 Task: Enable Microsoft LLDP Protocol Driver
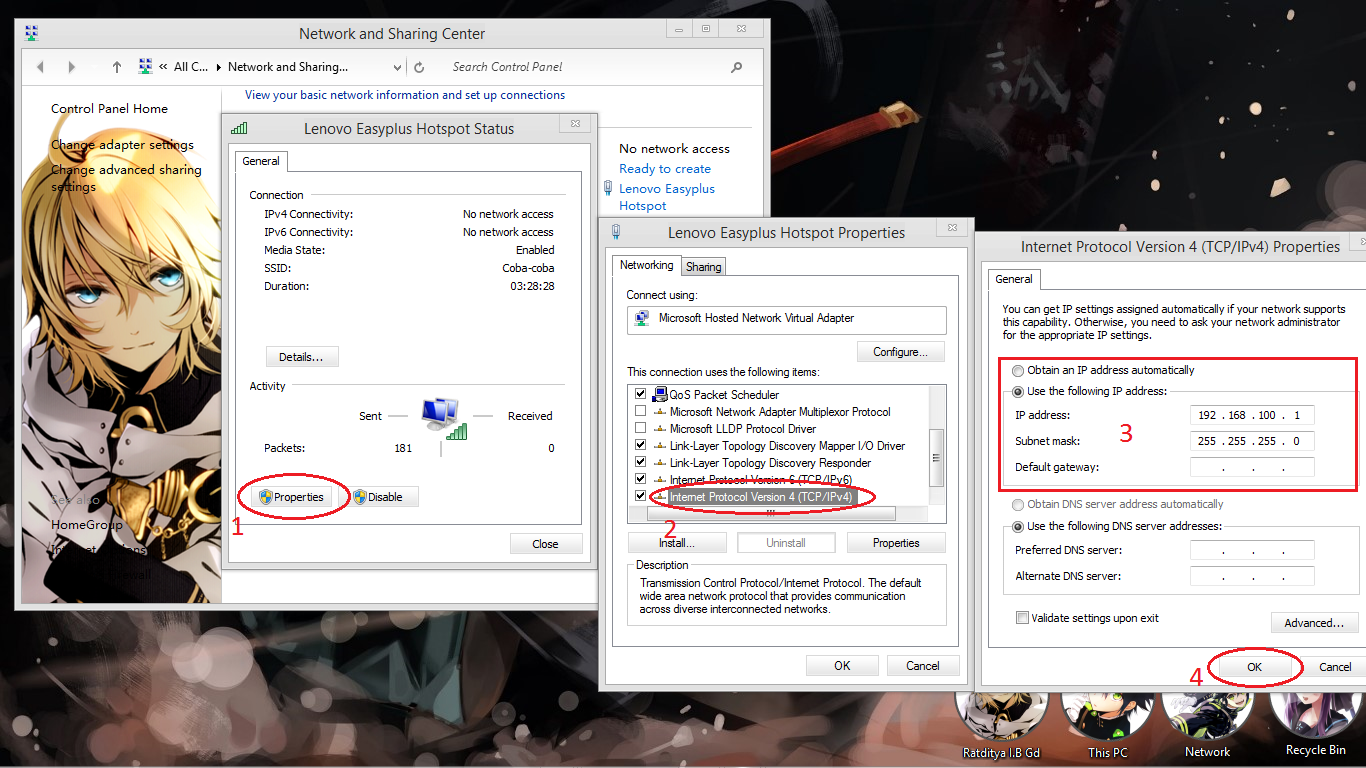pos(641,428)
